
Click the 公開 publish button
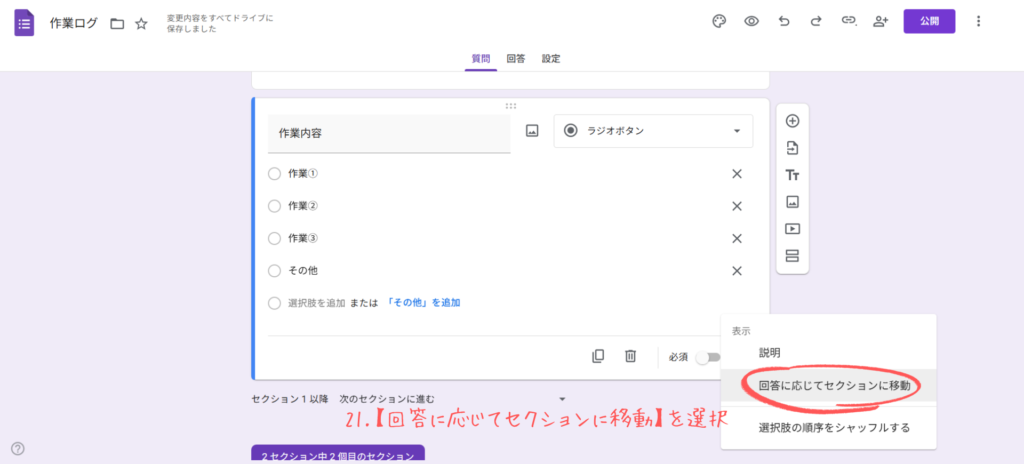929,21
